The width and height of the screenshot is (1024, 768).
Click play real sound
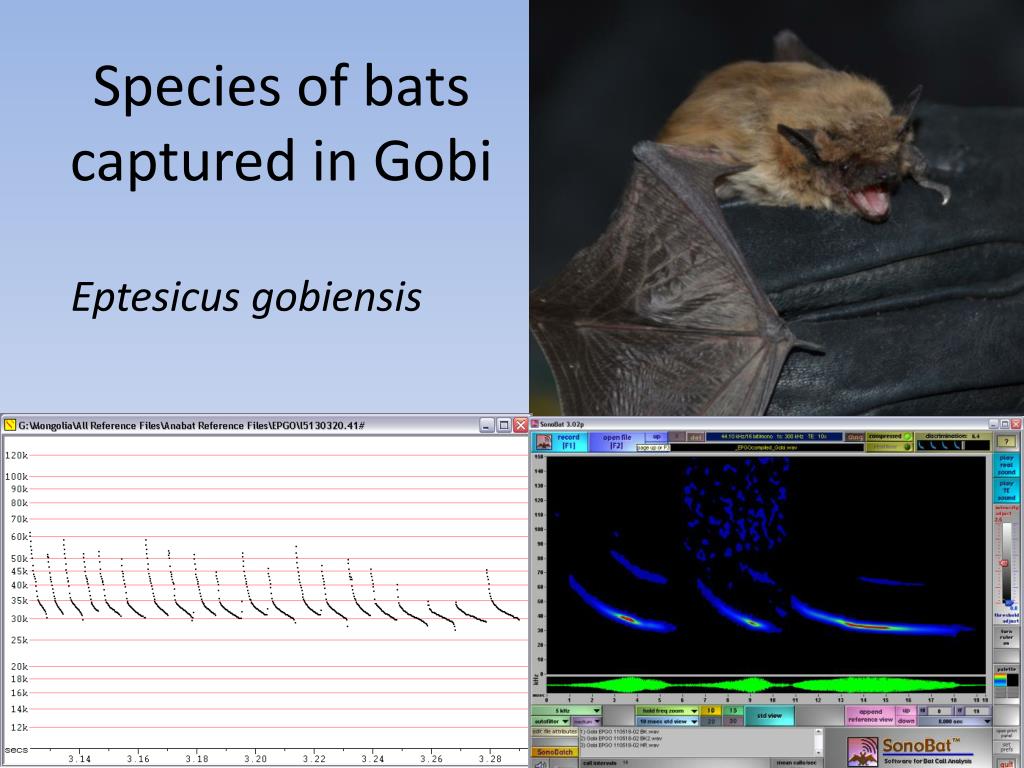1006,464
